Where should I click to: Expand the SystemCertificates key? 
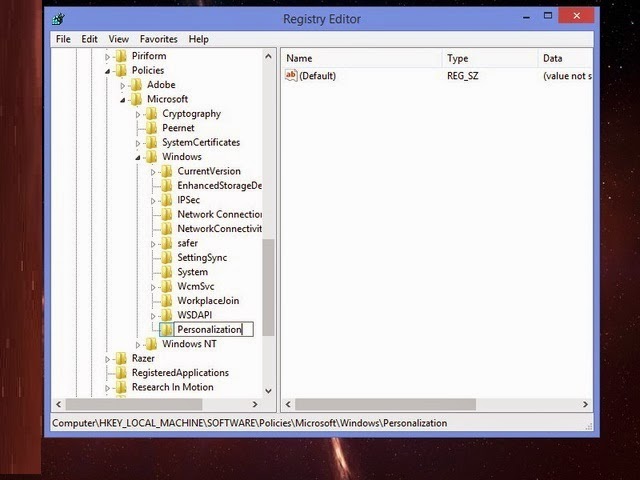138,143
